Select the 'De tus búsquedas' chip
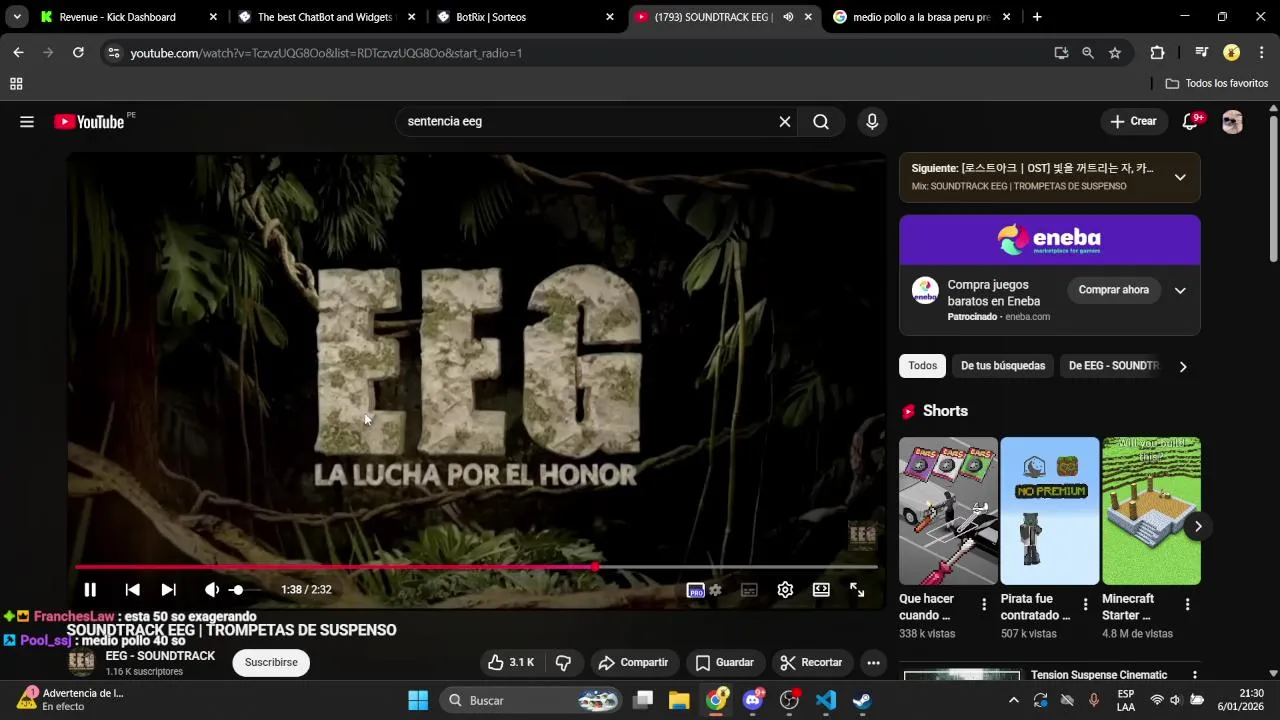Screen dimensions: 1280x720 [x=1003, y=366]
